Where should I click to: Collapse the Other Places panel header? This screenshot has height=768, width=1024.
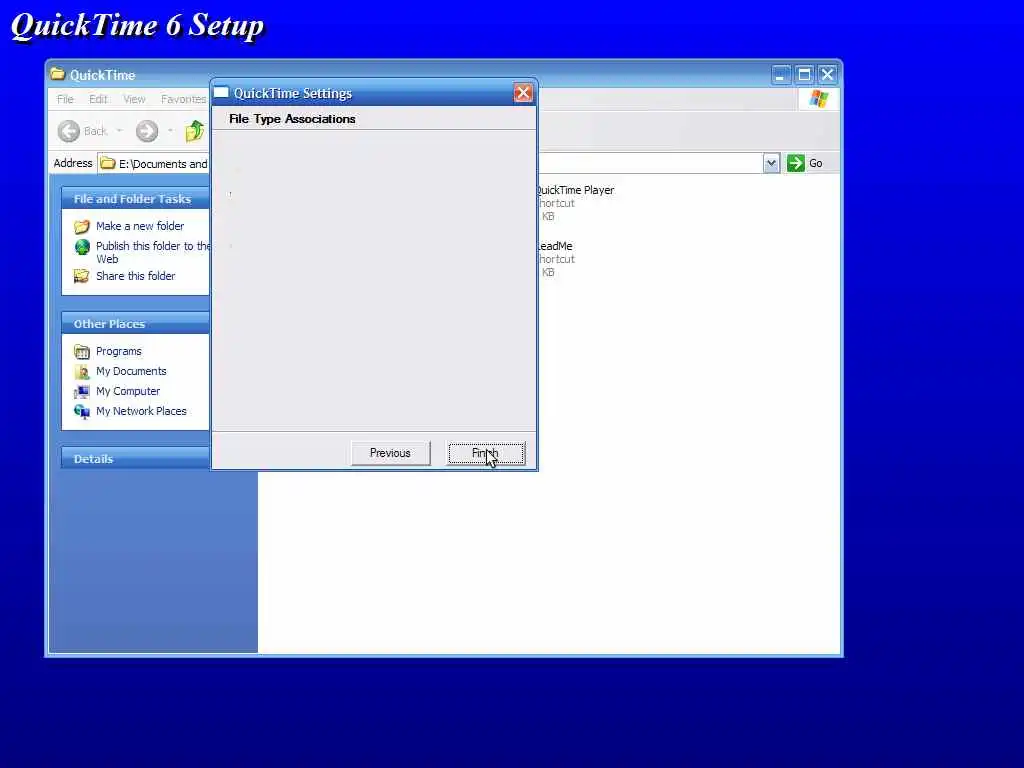(x=135, y=324)
